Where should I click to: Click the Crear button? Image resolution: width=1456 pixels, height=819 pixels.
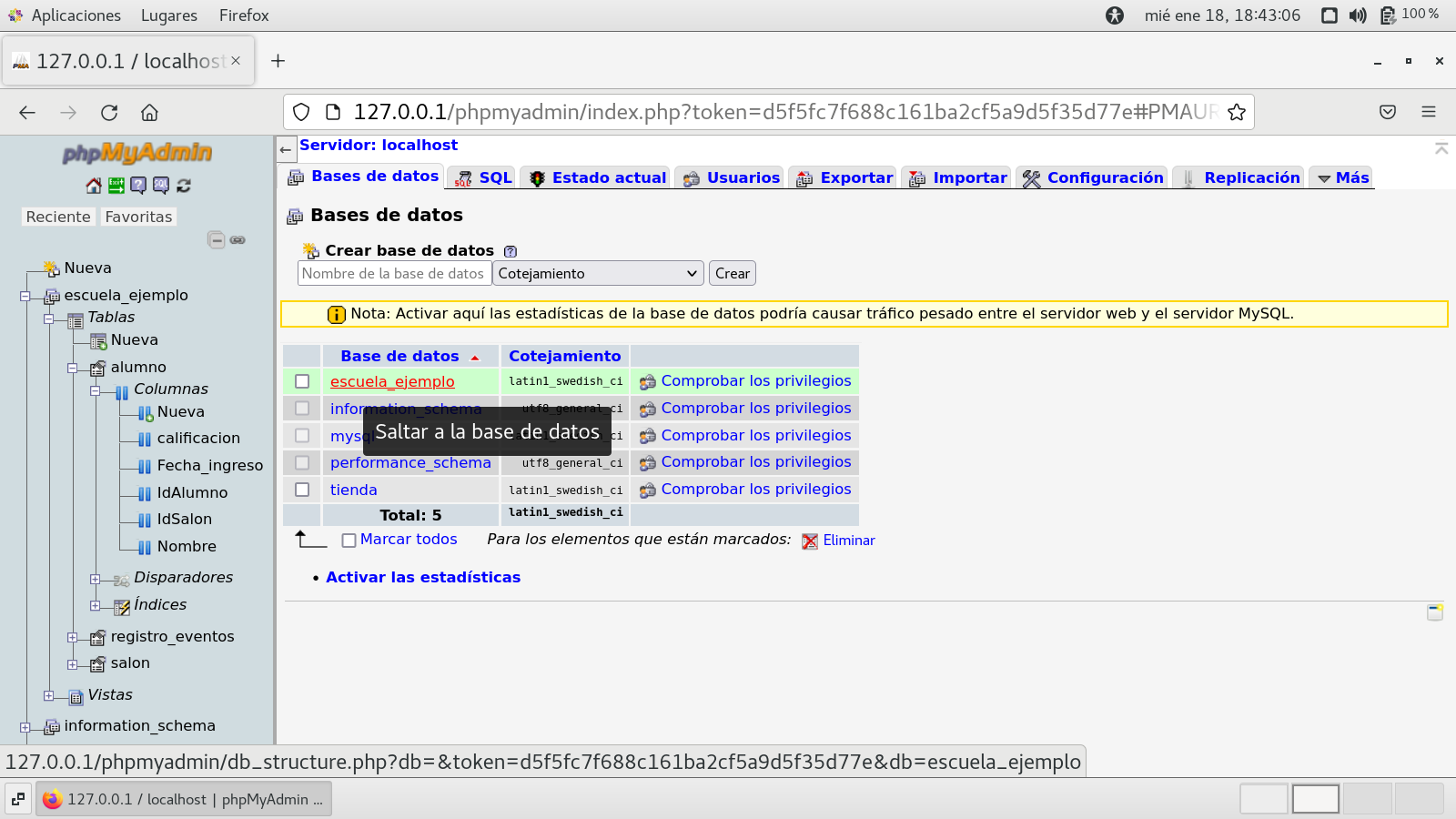pyautogui.click(x=732, y=274)
